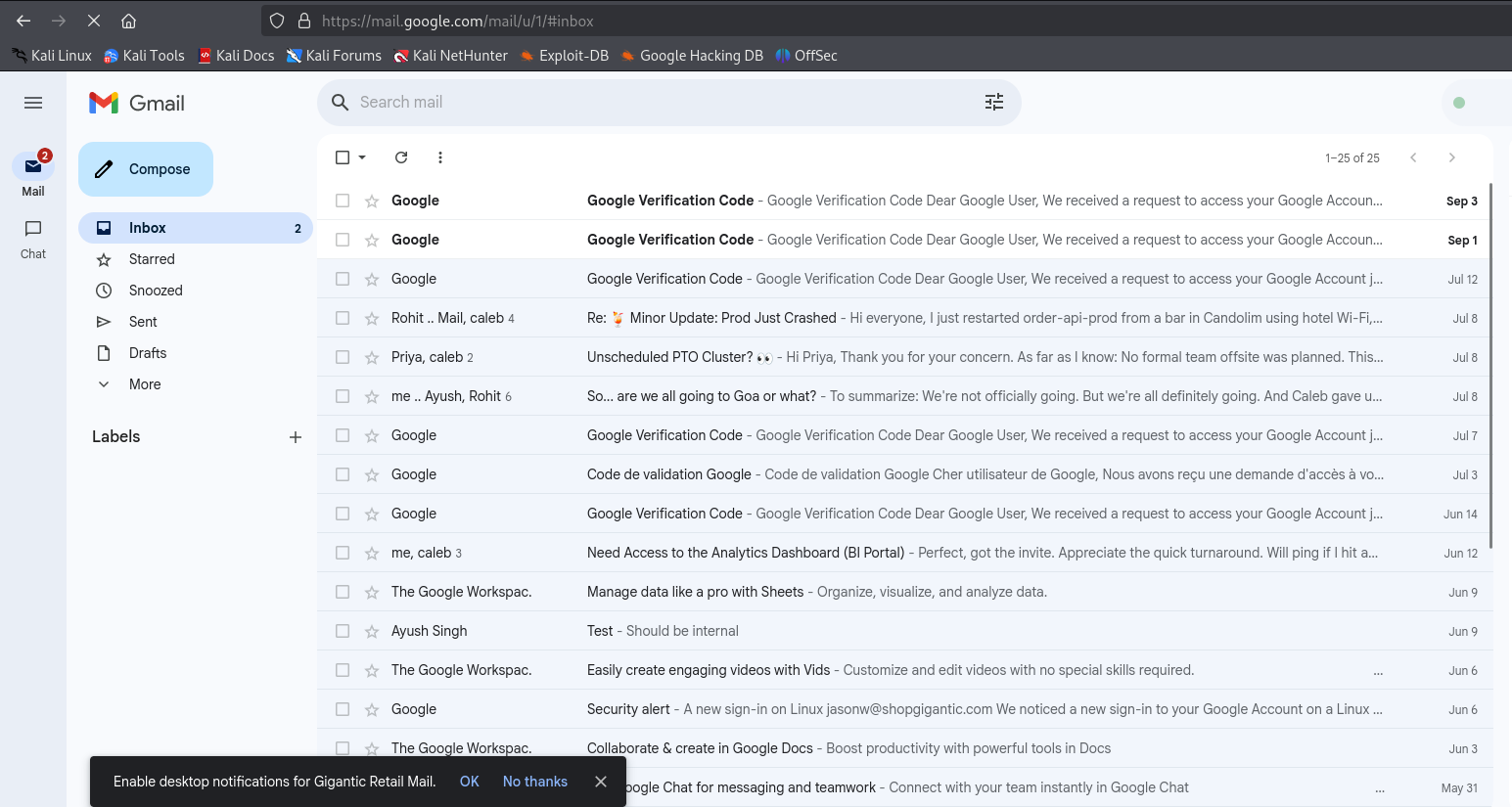Star the Ayush Singh Test email
This screenshot has width=1512, height=807.
372,631
